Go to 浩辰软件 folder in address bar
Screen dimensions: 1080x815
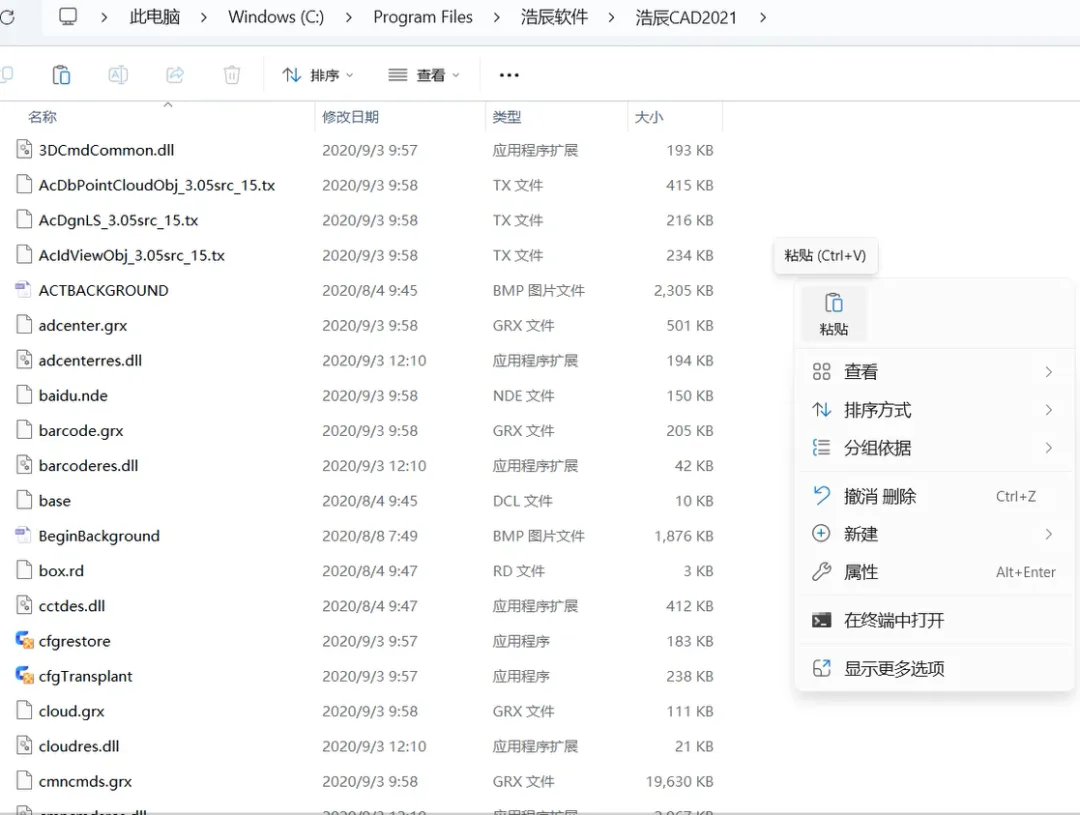pyautogui.click(x=554, y=17)
